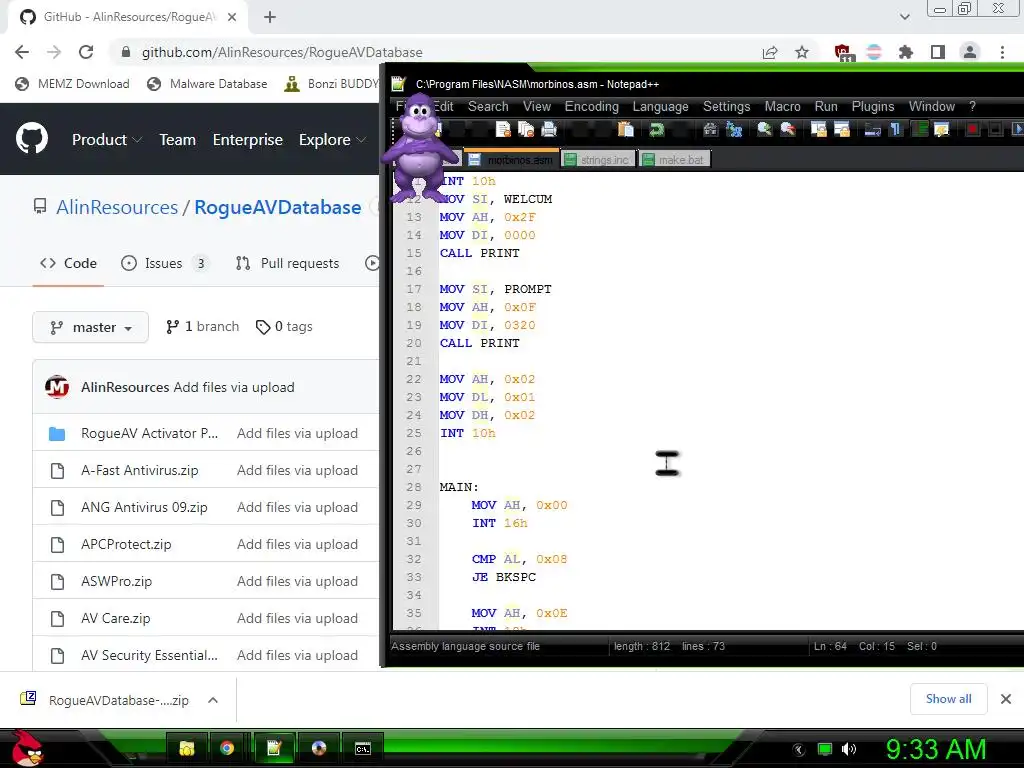Viewport: 1024px width, 768px height.
Task: Open the A-Fast Antivirus.zip file
Action: [x=140, y=470]
